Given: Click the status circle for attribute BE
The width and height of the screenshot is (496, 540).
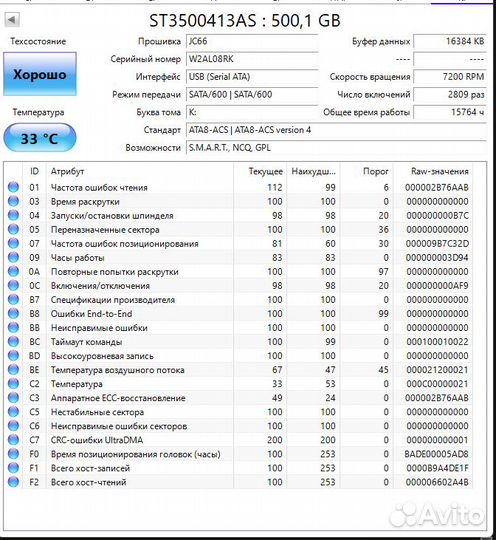Looking at the screenshot, I should point(13,370).
